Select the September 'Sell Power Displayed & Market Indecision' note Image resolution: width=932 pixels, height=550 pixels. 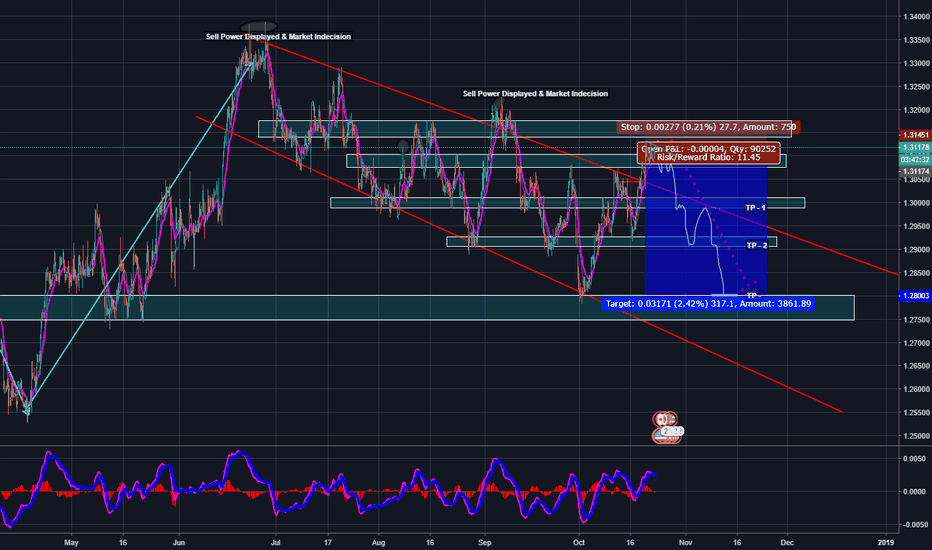click(x=535, y=94)
